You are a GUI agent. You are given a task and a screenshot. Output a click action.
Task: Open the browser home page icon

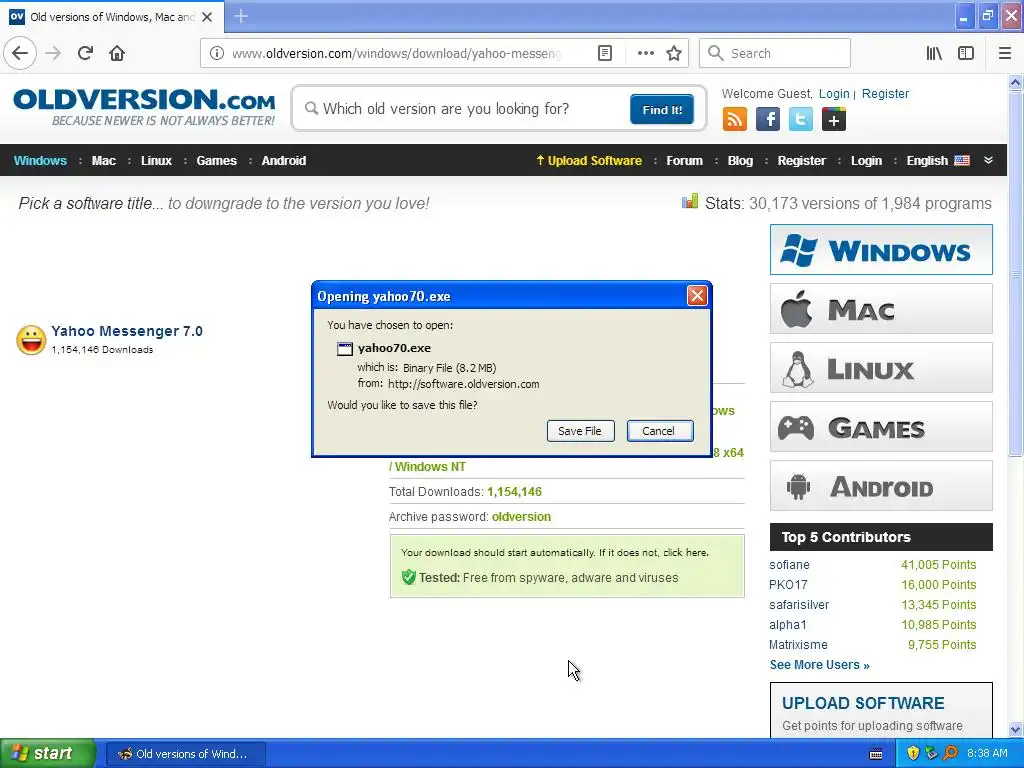[x=117, y=53]
